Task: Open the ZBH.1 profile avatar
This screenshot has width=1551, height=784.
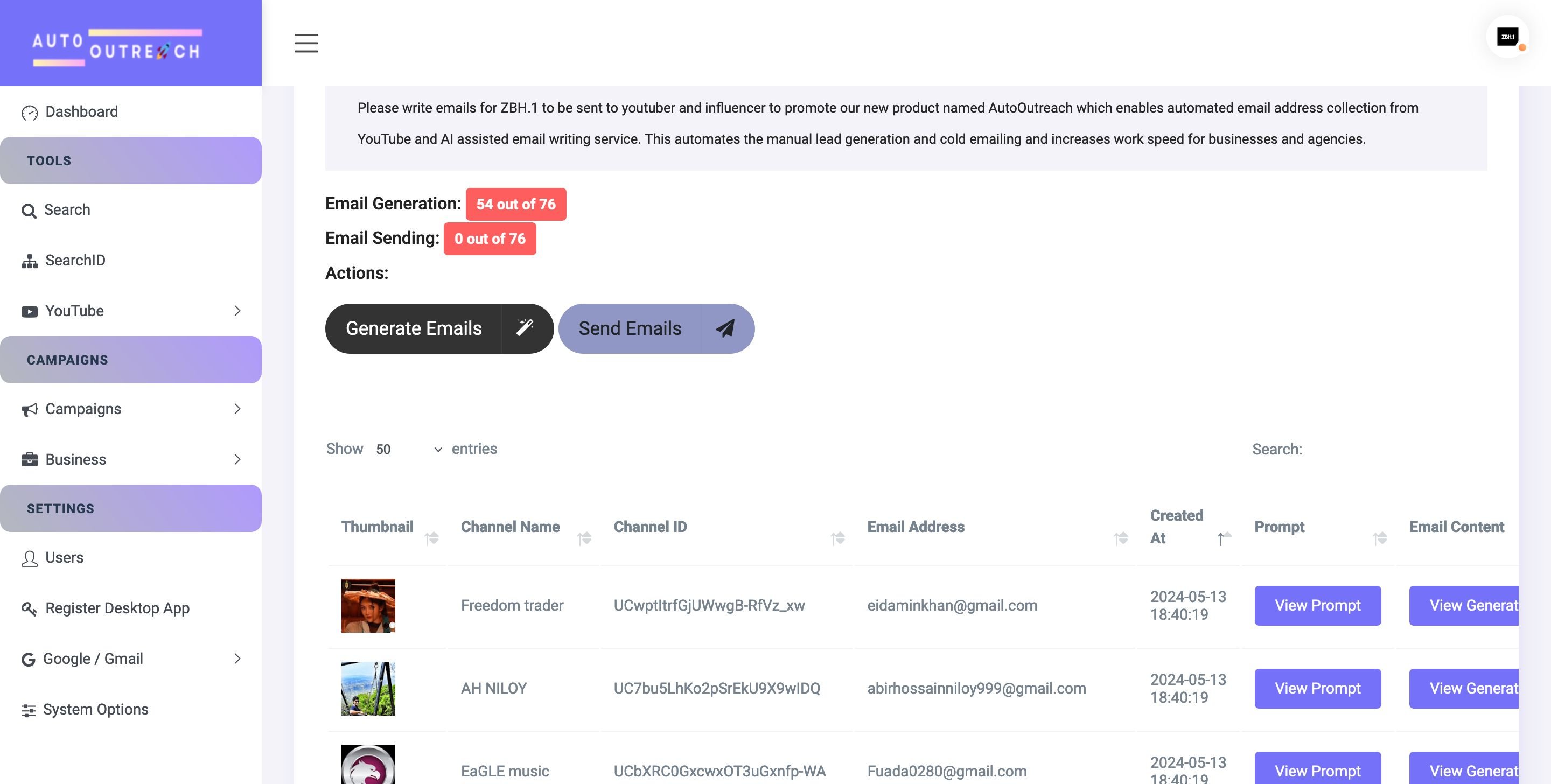Action: 1508,37
